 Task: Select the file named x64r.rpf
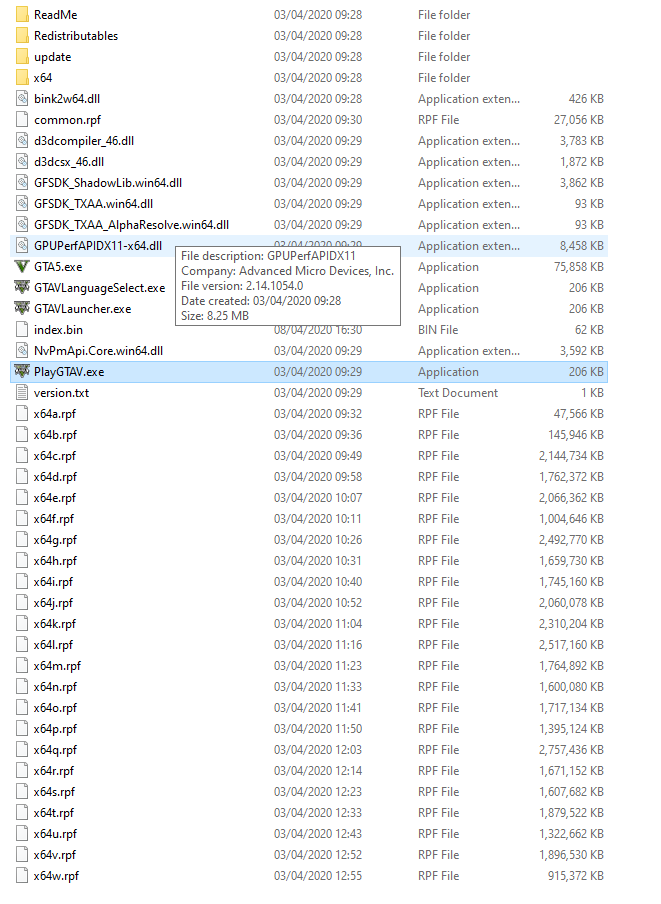[54, 771]
